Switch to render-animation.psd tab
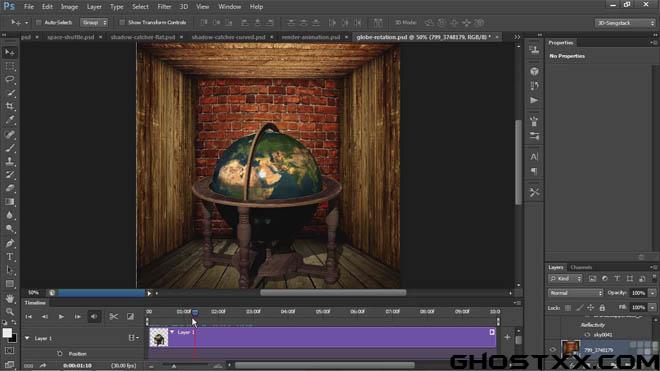 [311, 37]
